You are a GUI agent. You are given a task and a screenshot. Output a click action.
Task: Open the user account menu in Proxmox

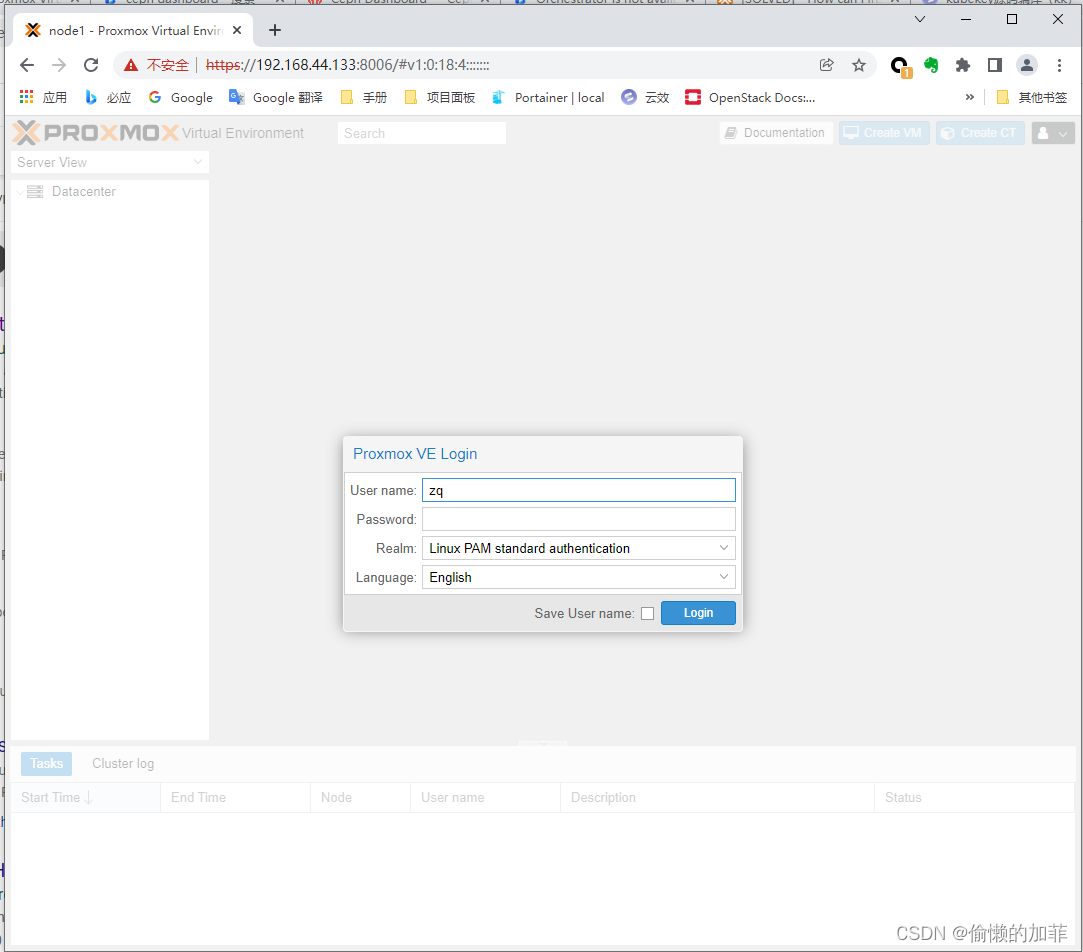1053,133
